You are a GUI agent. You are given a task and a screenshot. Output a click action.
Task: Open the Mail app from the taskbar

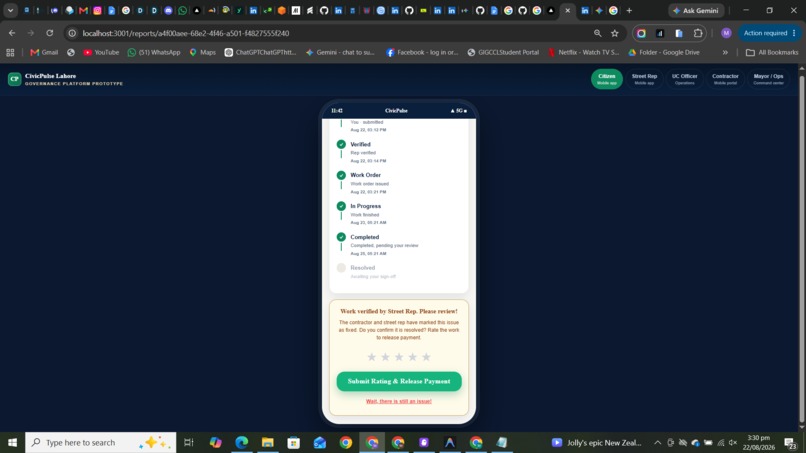pyautogui.click(x=320, y=442)
